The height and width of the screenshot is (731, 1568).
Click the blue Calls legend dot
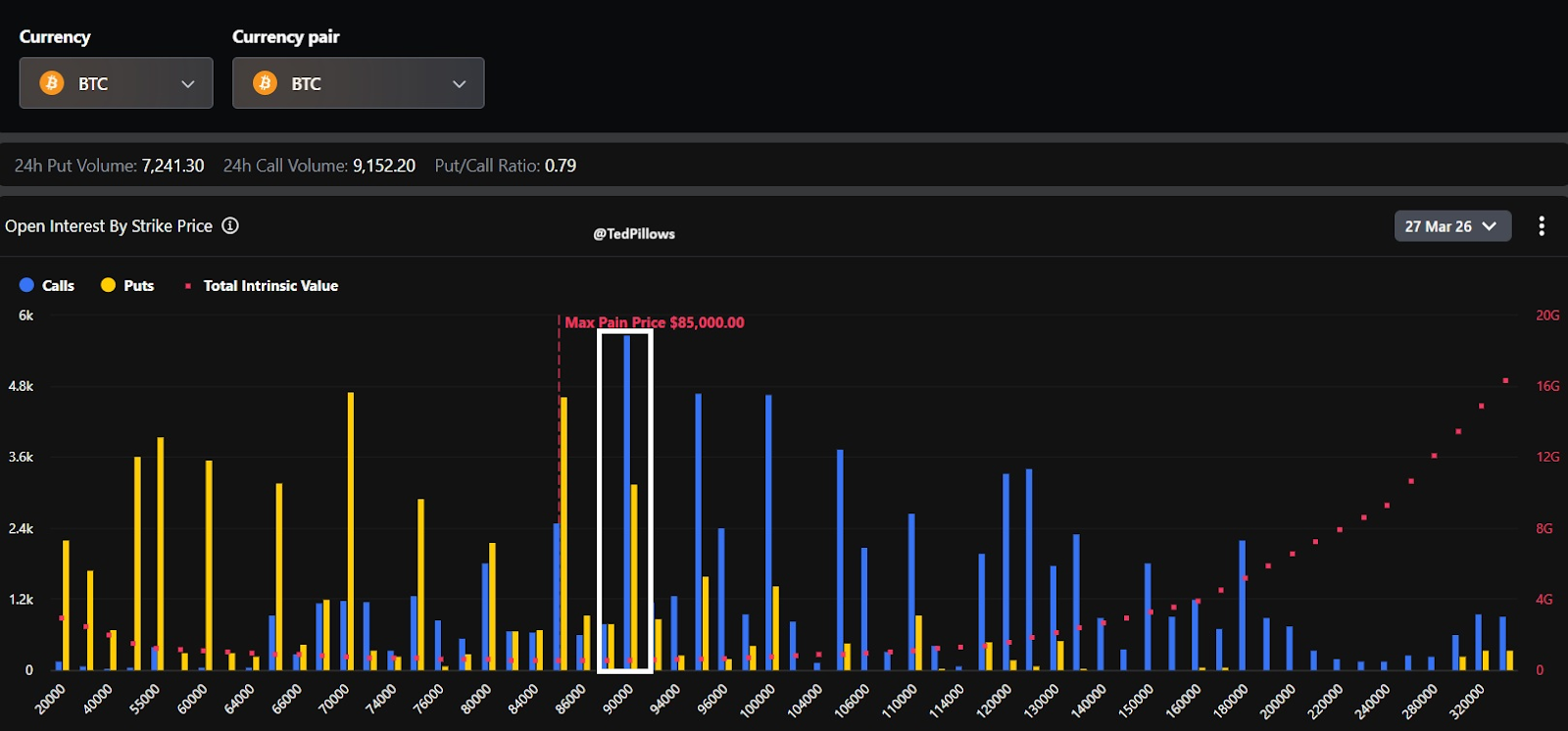[26, 285]
